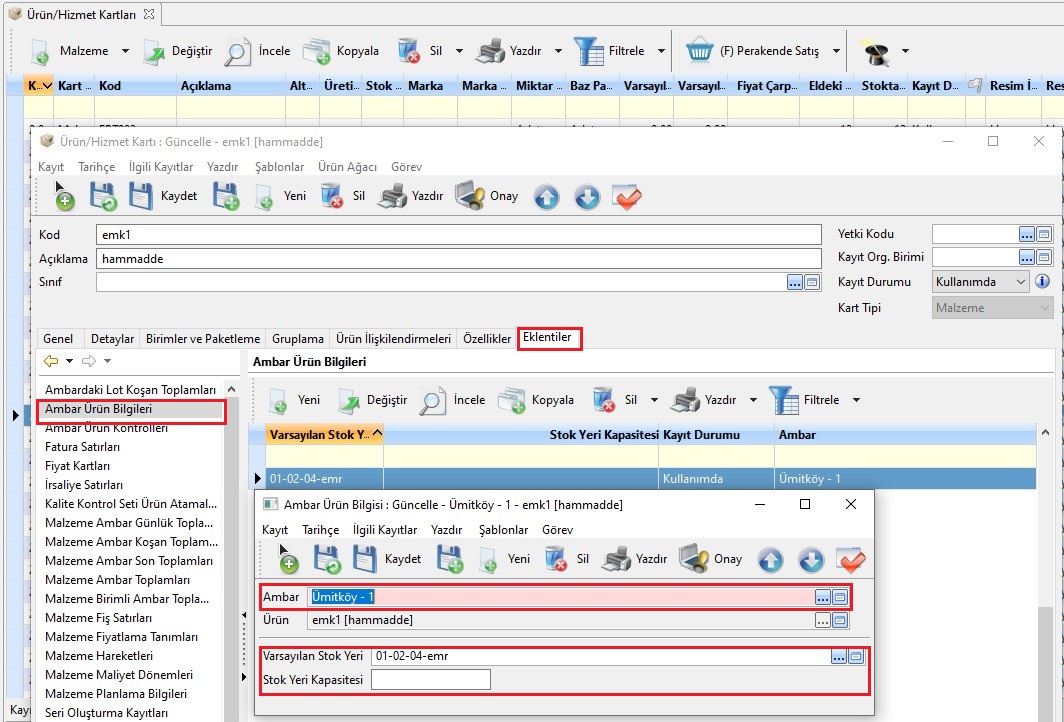Click the list button beside the Ürün field
1064x722 pixels.
840,620
